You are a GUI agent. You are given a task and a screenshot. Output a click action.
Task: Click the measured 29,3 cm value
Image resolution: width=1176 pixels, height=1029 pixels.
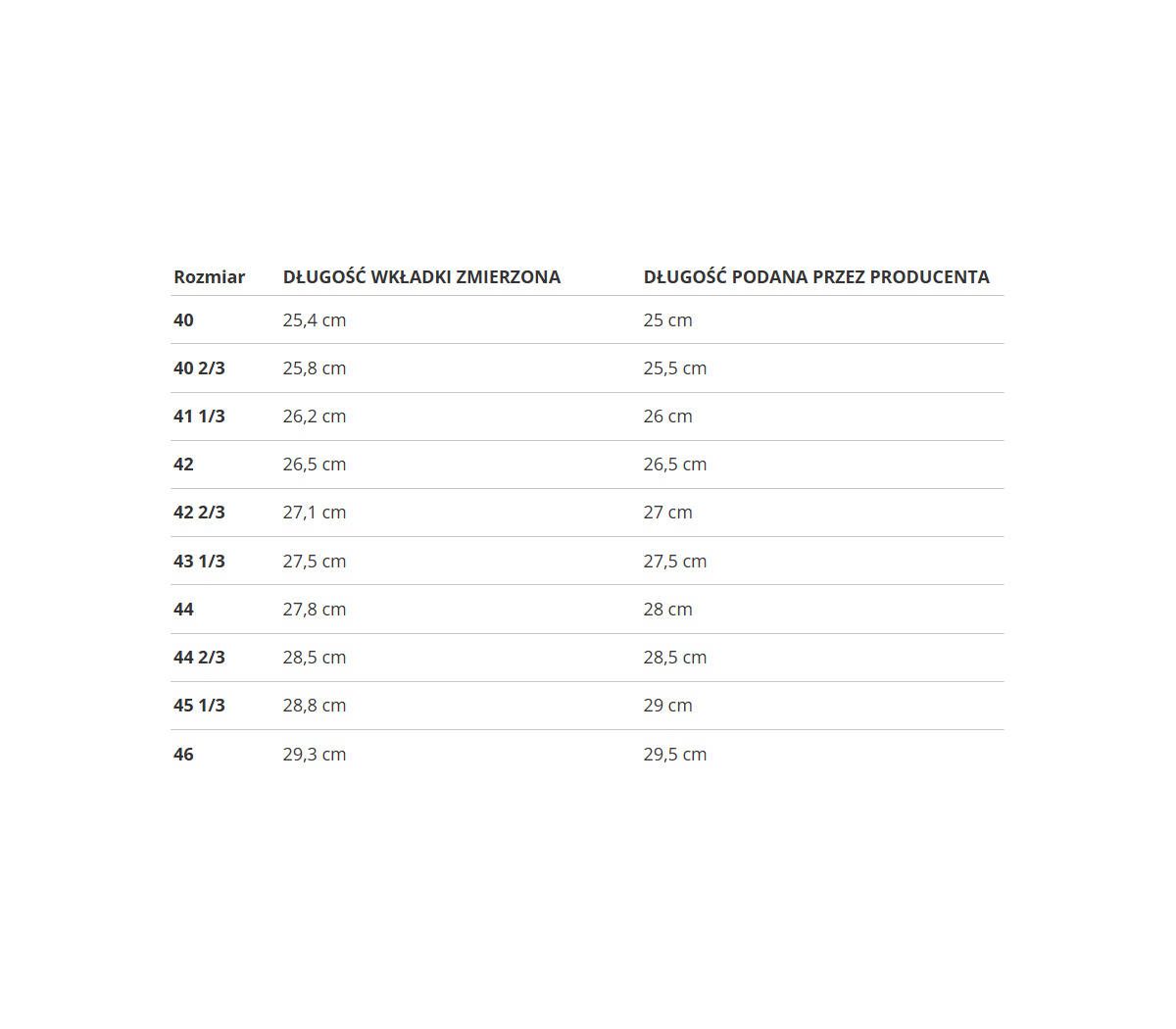pos(315,755)
